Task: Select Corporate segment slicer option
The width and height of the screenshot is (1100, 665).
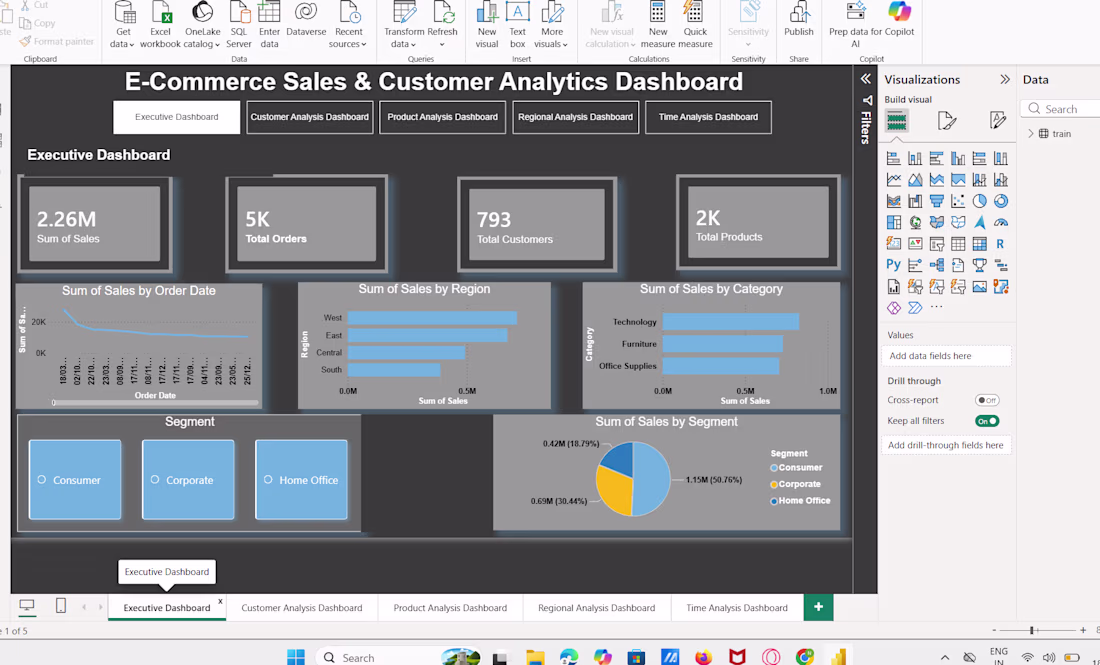Action: coord(188,480)
